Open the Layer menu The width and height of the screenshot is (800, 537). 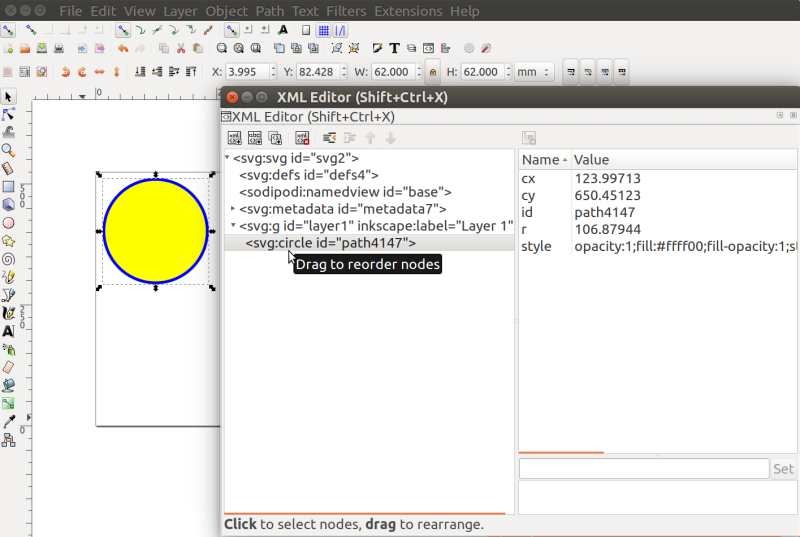point(180,11)
